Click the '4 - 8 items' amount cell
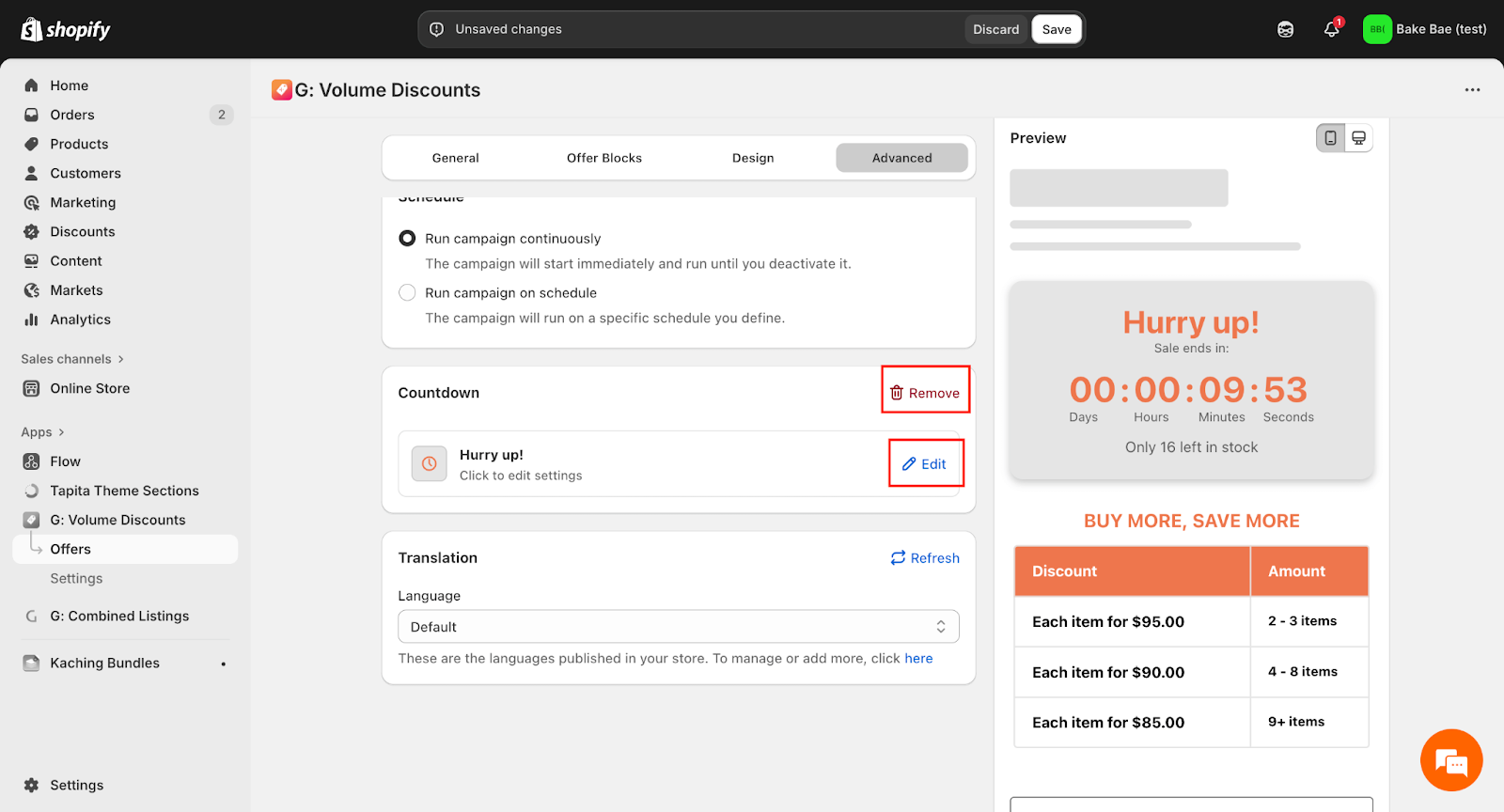This screenshot has height=812, width=1504. point(1309,672)
